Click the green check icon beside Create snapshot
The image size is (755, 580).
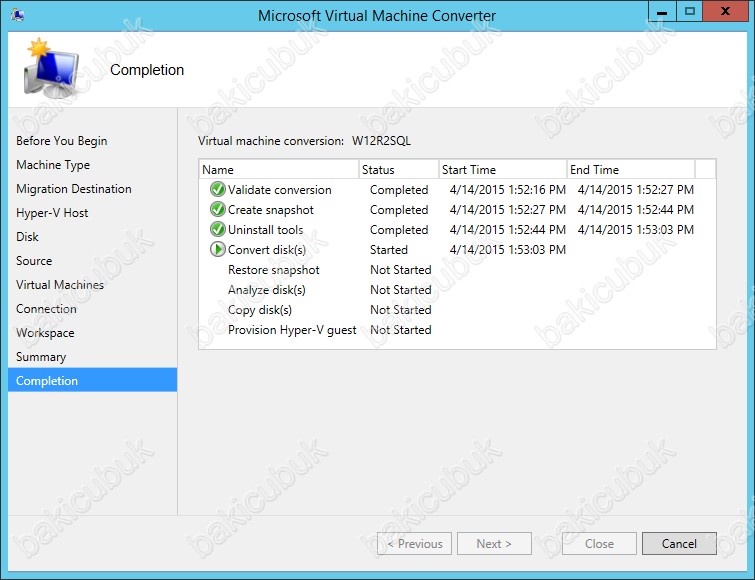pyautogui.click(x=218, y=209)
